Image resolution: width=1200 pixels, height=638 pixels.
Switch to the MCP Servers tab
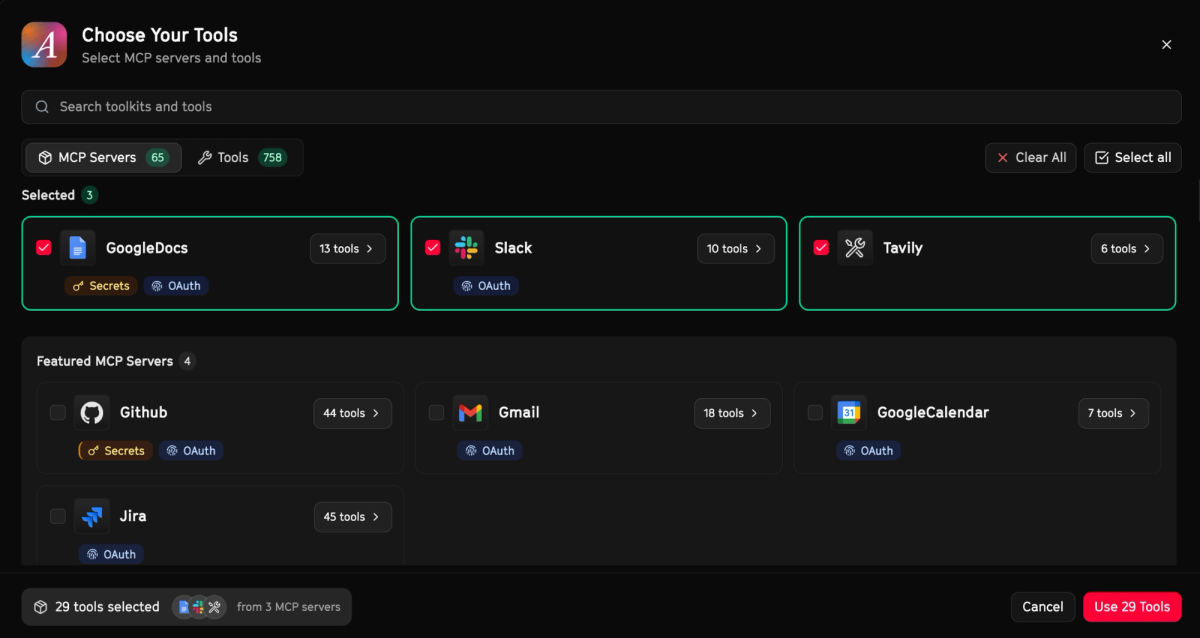click(x=104, y=158)
